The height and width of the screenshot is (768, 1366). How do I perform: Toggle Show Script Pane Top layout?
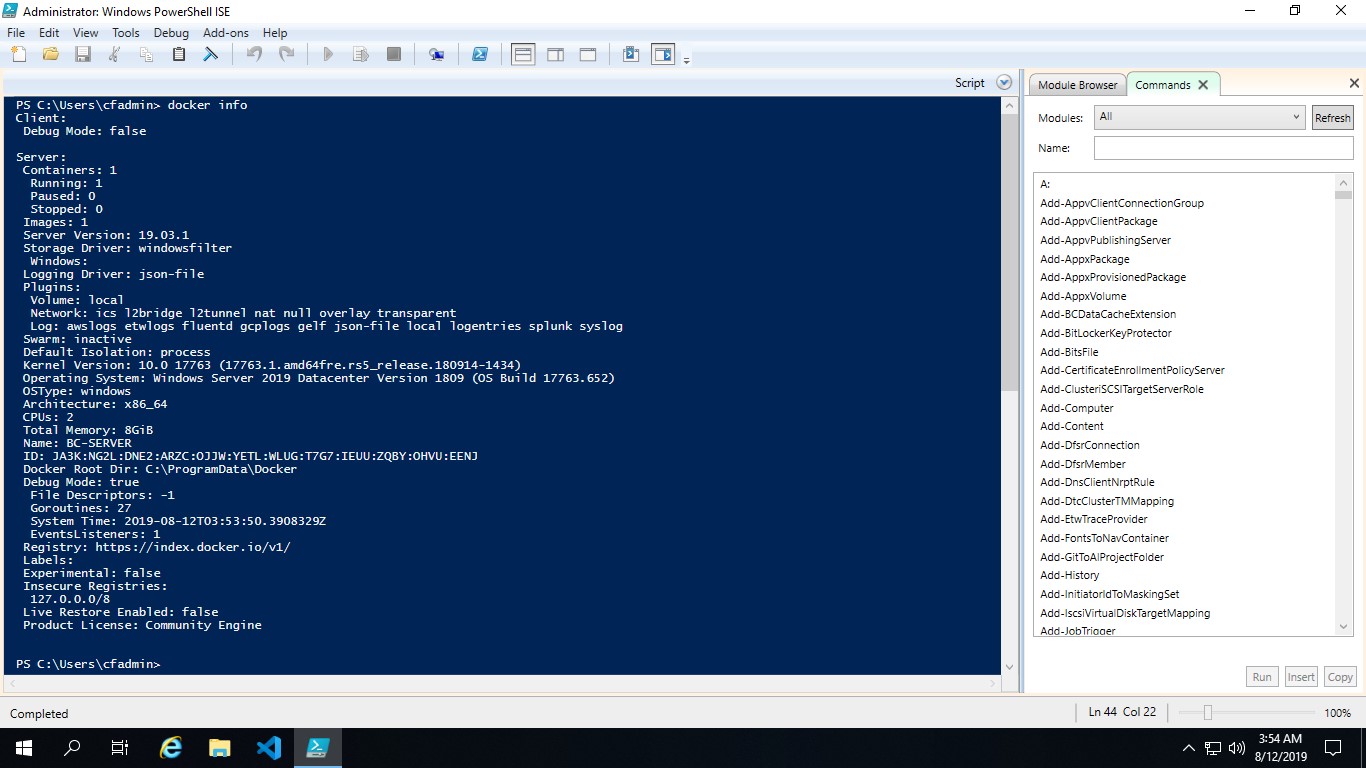point(522,55)
